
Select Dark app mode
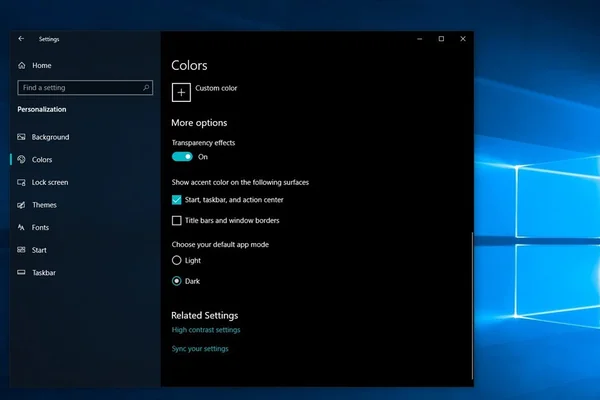[x=176, y=281]
